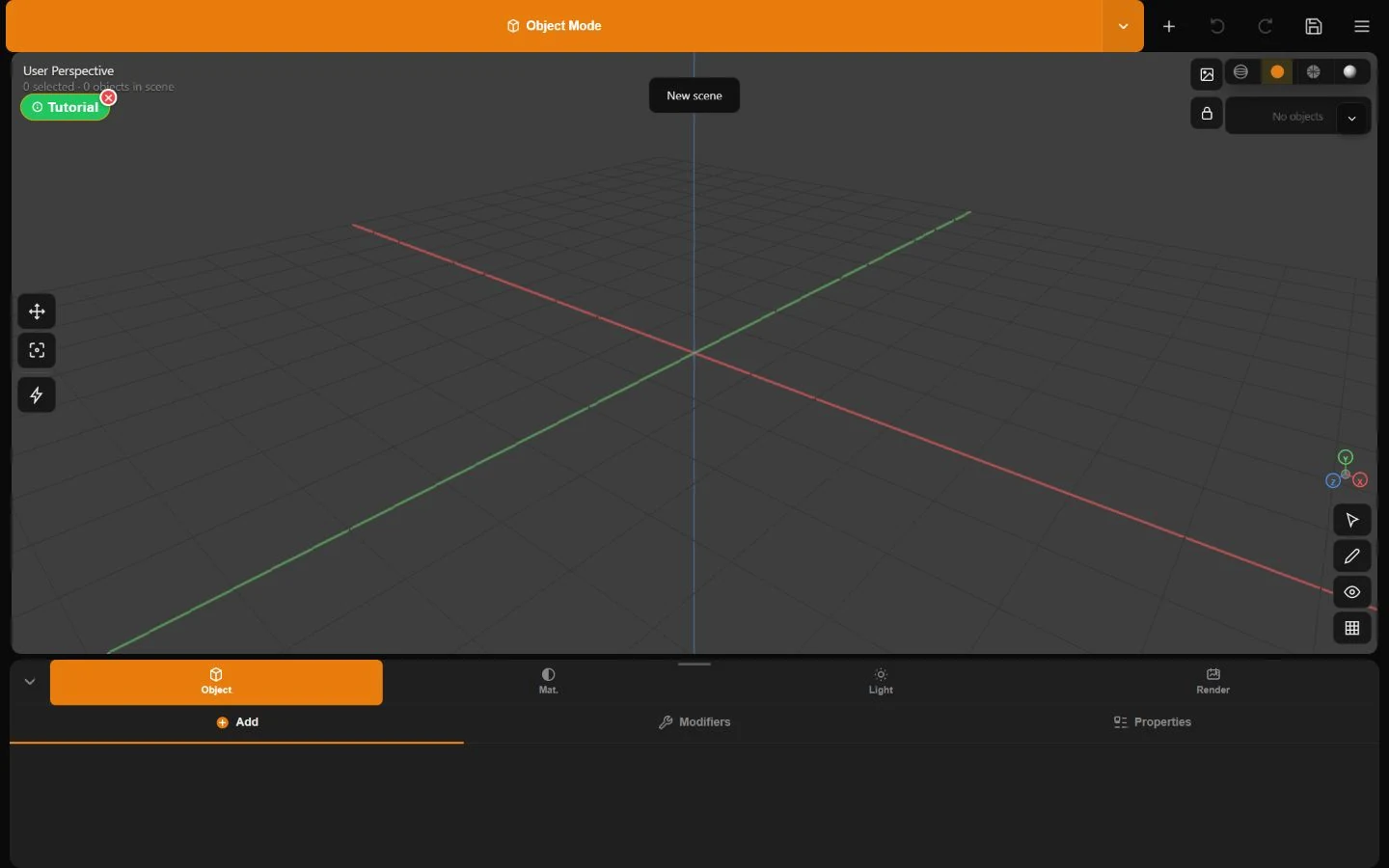This screenshot has height=868, width=1389.
Task: Open the hamburger menu
Action: click(1362, 26)
